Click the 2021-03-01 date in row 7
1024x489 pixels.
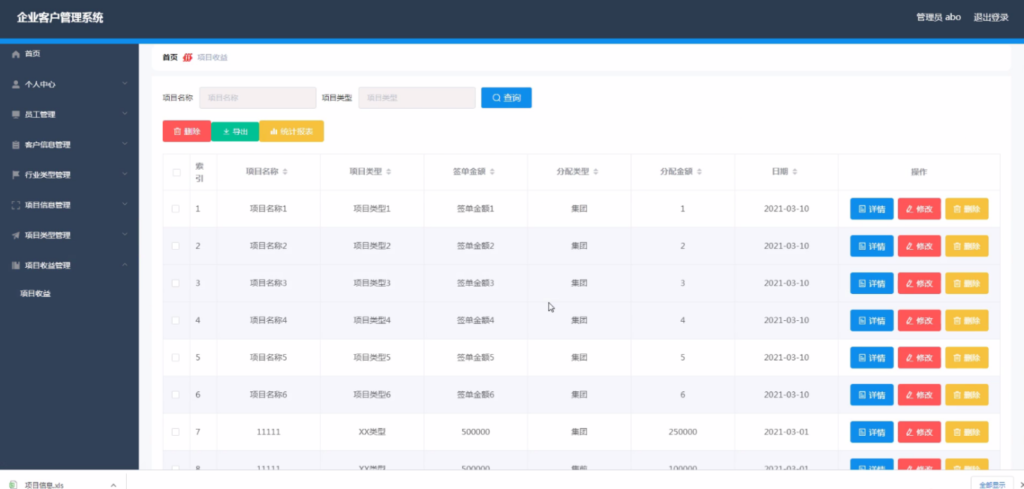pyautogui.click(x=786, y=432)
